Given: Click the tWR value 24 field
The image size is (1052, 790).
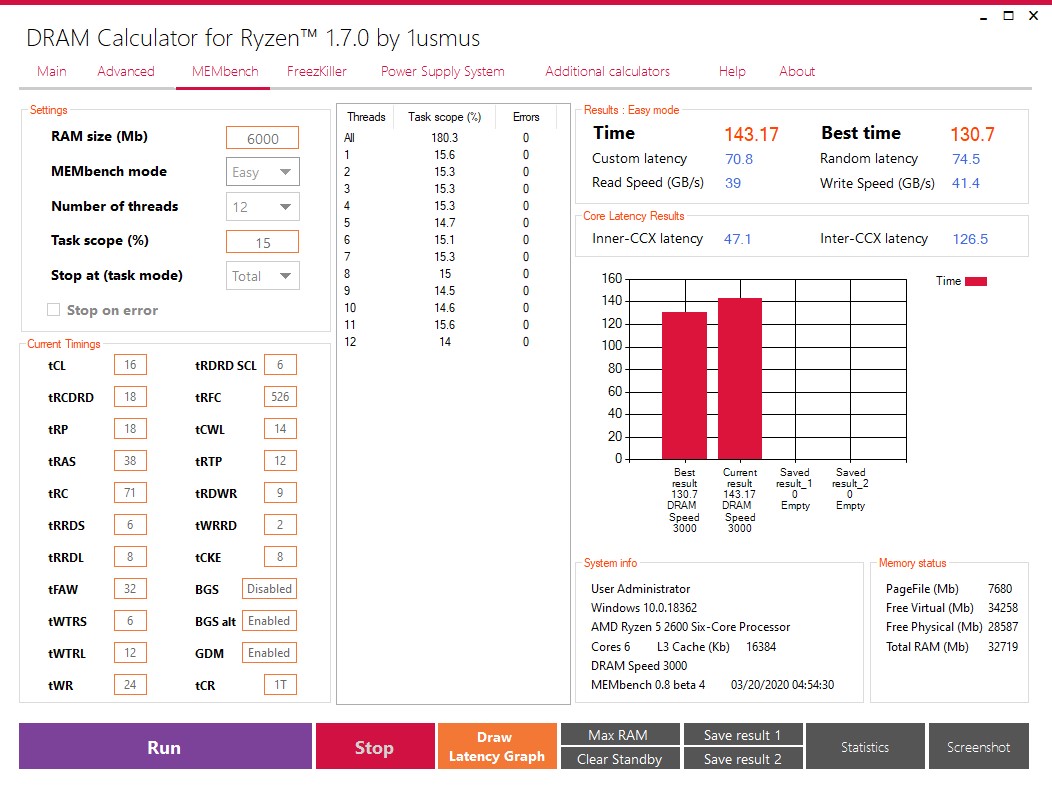Looking at the screenshot, I should pyautogui.click(x=130, y=685).
